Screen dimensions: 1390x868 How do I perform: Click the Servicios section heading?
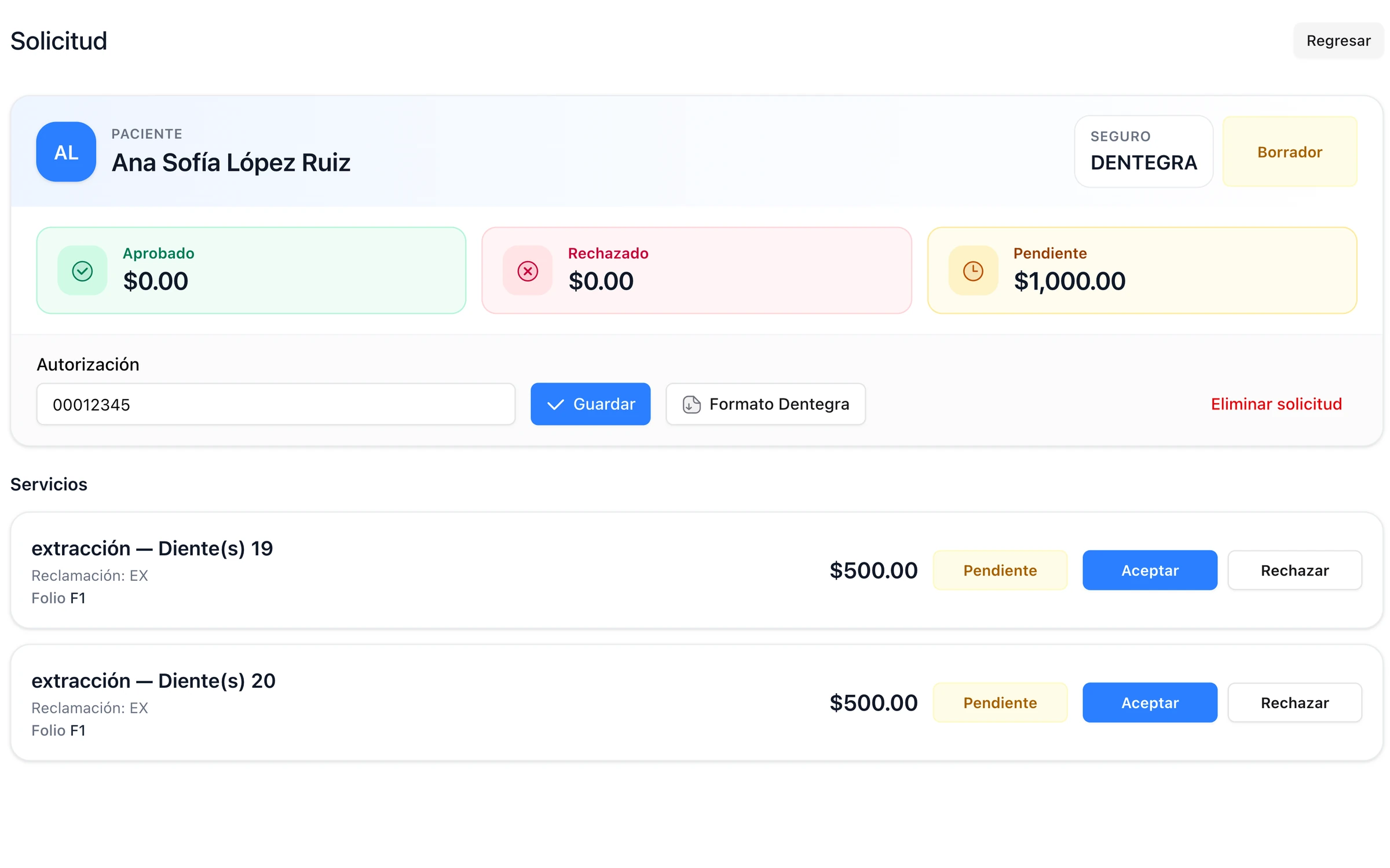point(49,484)
